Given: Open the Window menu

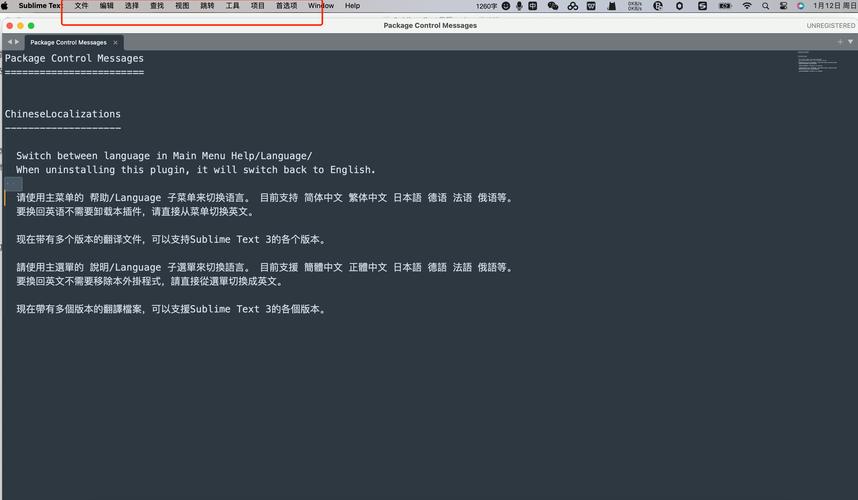Looking at the screenshot, I should click(321, 5).
